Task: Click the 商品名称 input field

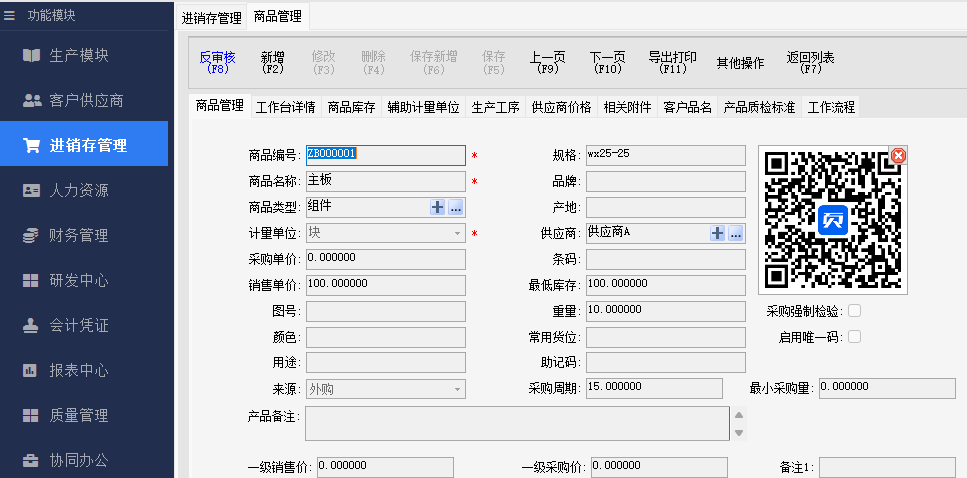Action: tap(385, 181)
